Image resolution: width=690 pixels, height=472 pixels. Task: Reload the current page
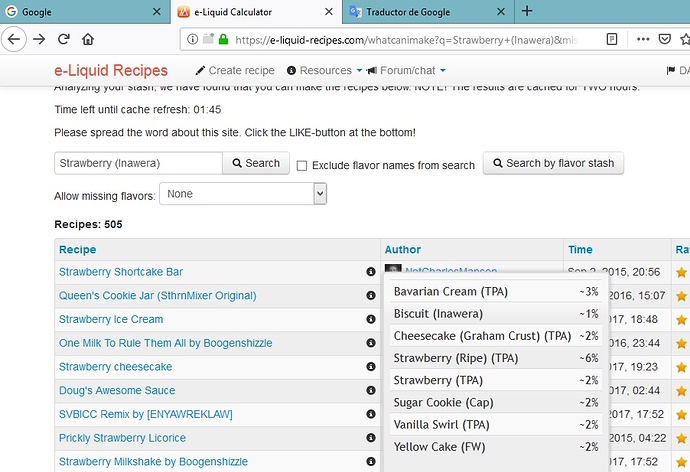click(64, 40)
